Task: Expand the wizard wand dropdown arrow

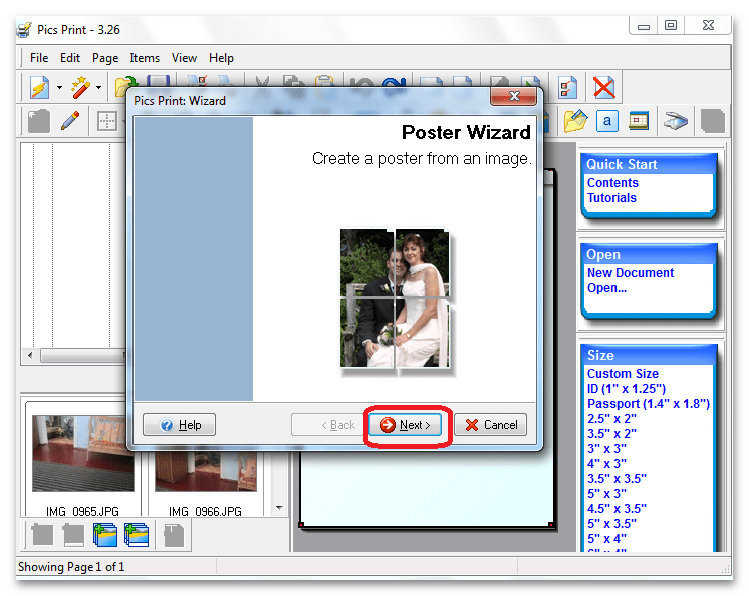Action: click(x=99, y=88)
